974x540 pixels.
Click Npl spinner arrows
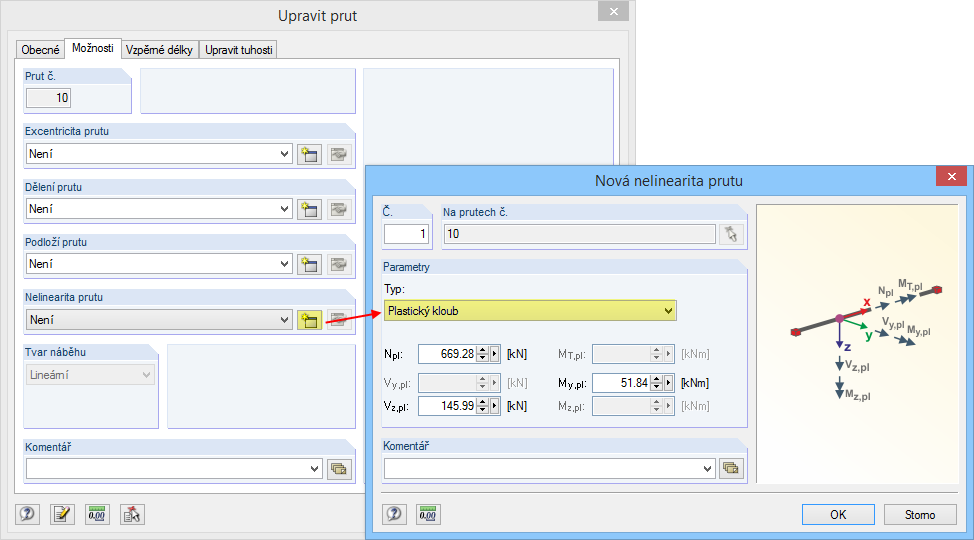click(x=483, y=354)
